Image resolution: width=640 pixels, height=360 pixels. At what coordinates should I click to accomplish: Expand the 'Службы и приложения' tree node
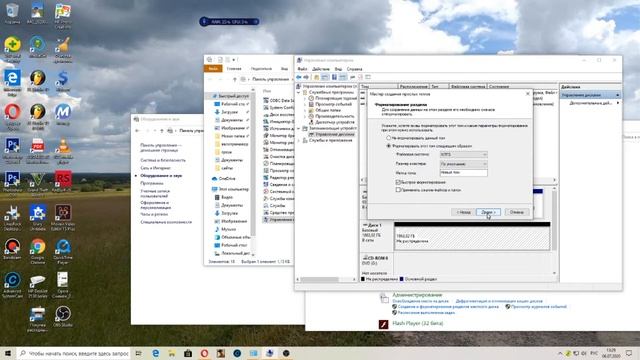tap(299, 140)
